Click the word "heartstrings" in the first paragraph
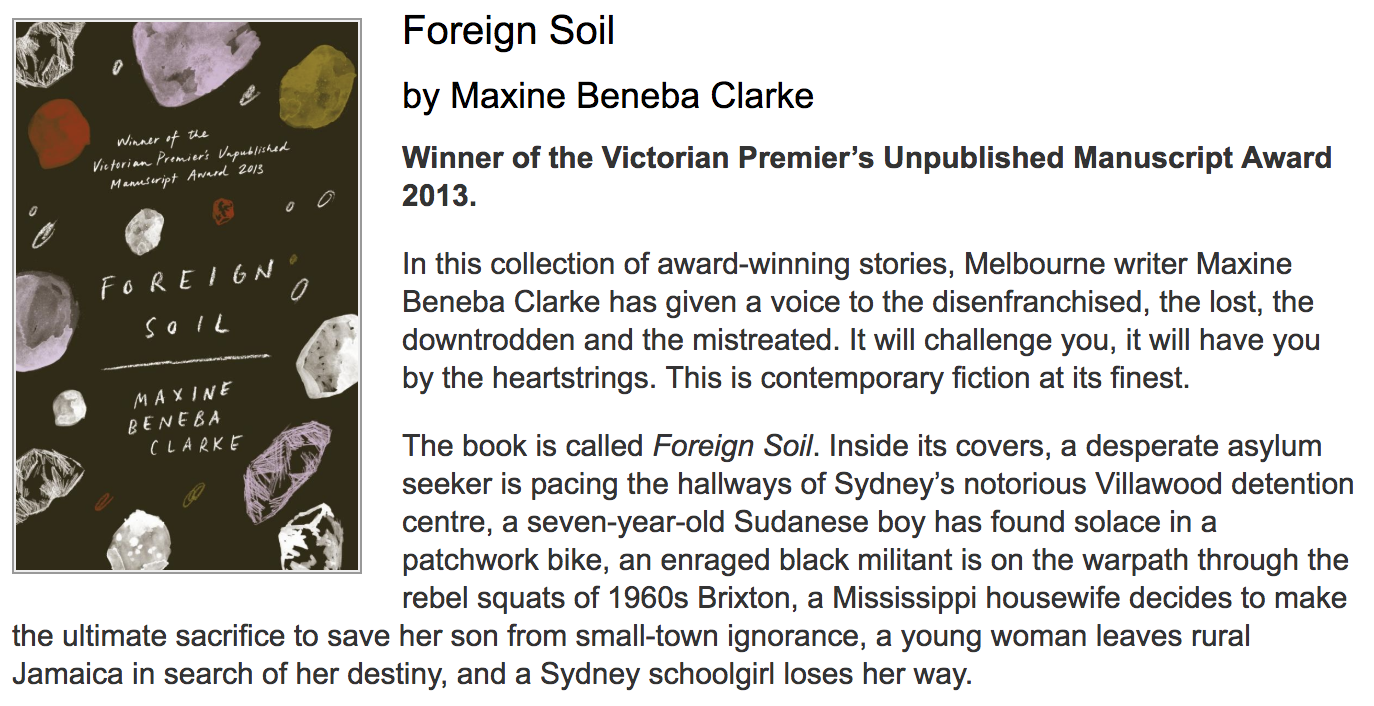 point(556,380)
